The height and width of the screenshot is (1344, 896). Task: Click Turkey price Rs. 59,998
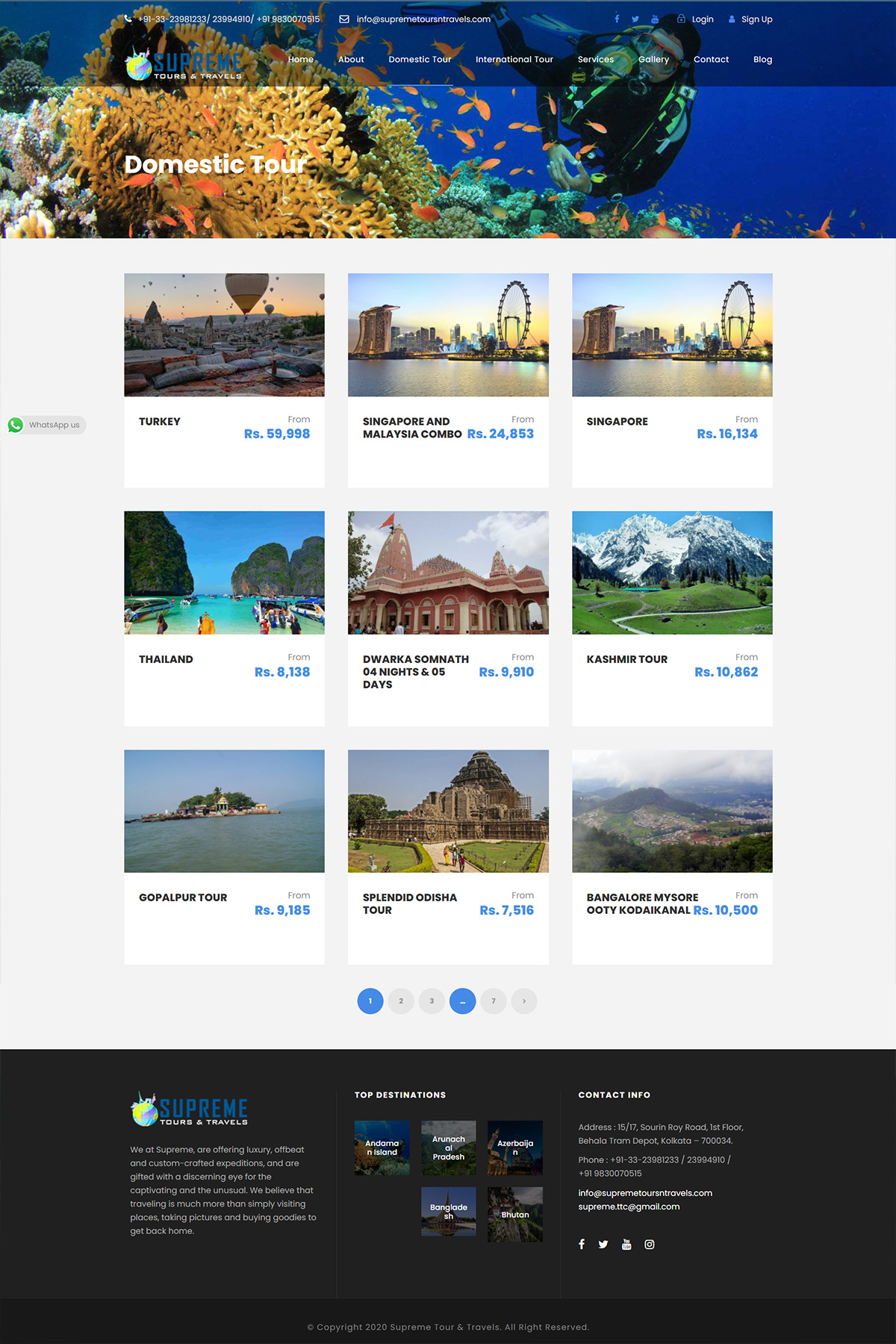277,434
